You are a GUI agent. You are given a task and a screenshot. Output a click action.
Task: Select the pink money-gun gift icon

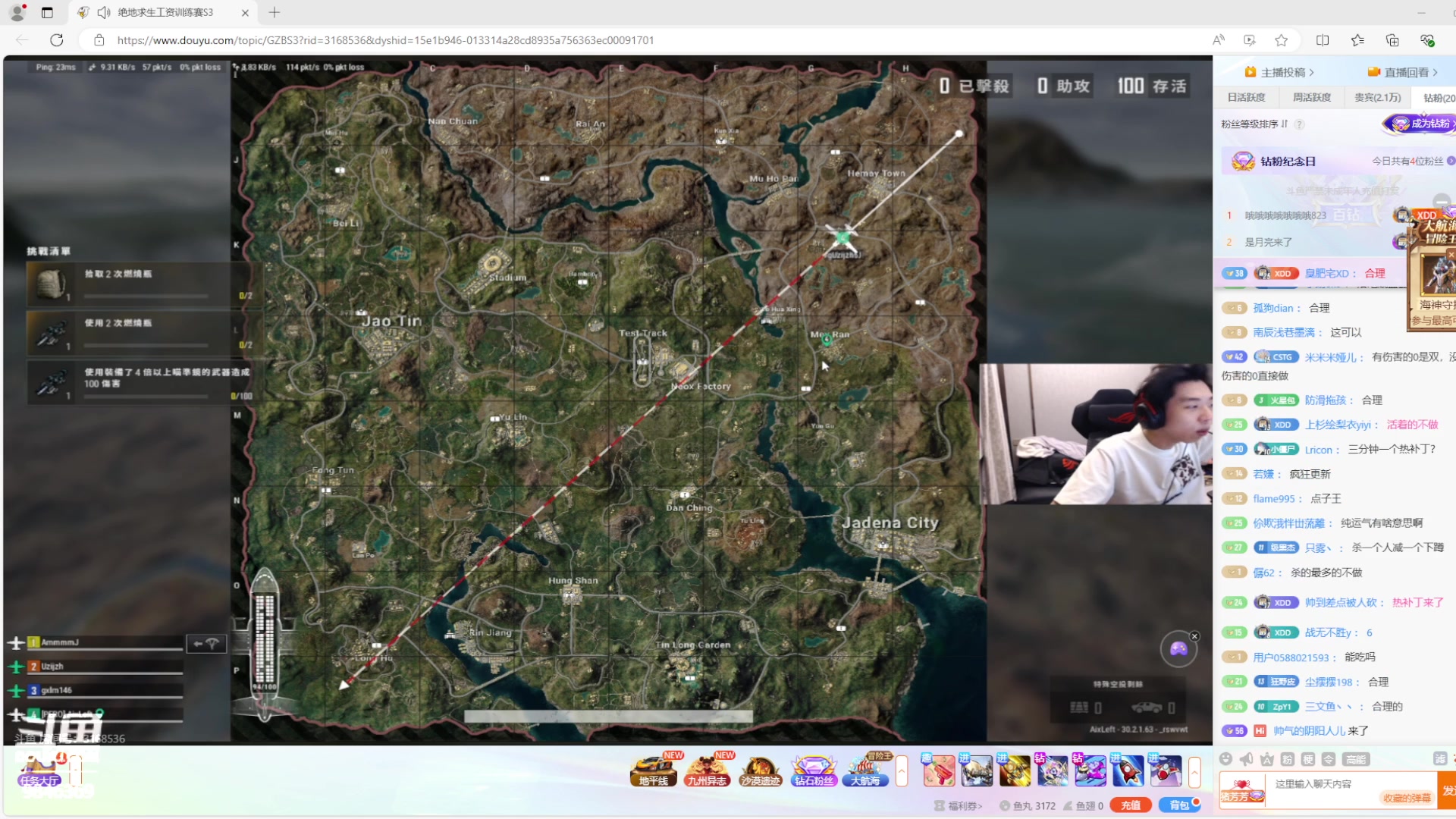pyautogui.click(x=939, y=770)
